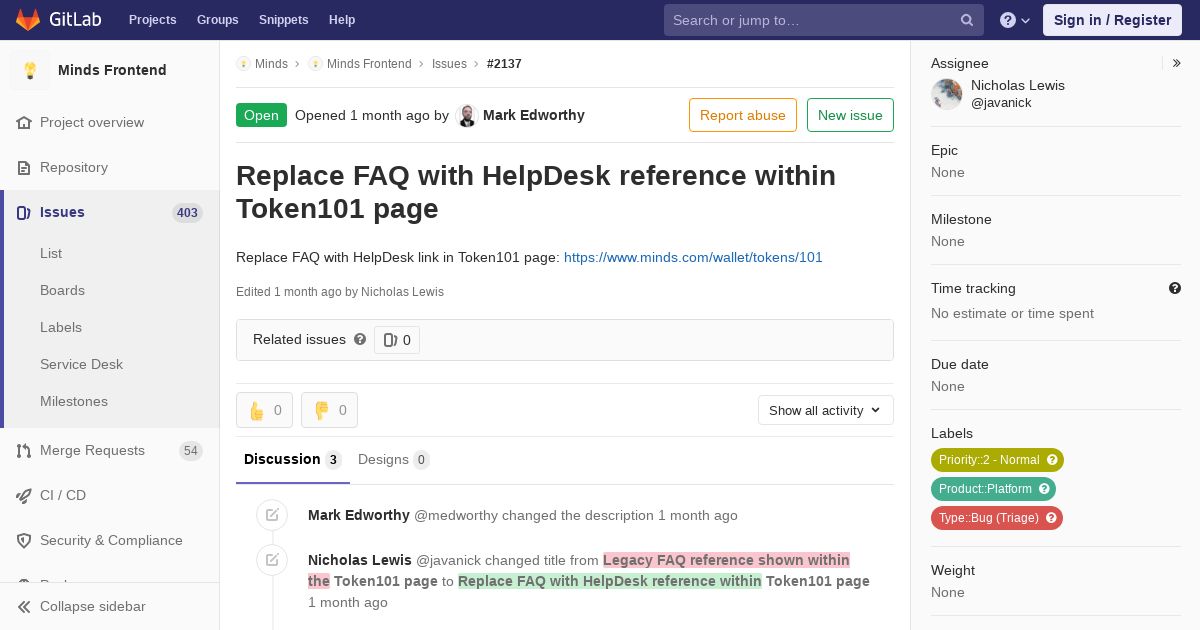Open the Boards sidebar item
Screen dimensions: 1200x630
click(62, 290)
